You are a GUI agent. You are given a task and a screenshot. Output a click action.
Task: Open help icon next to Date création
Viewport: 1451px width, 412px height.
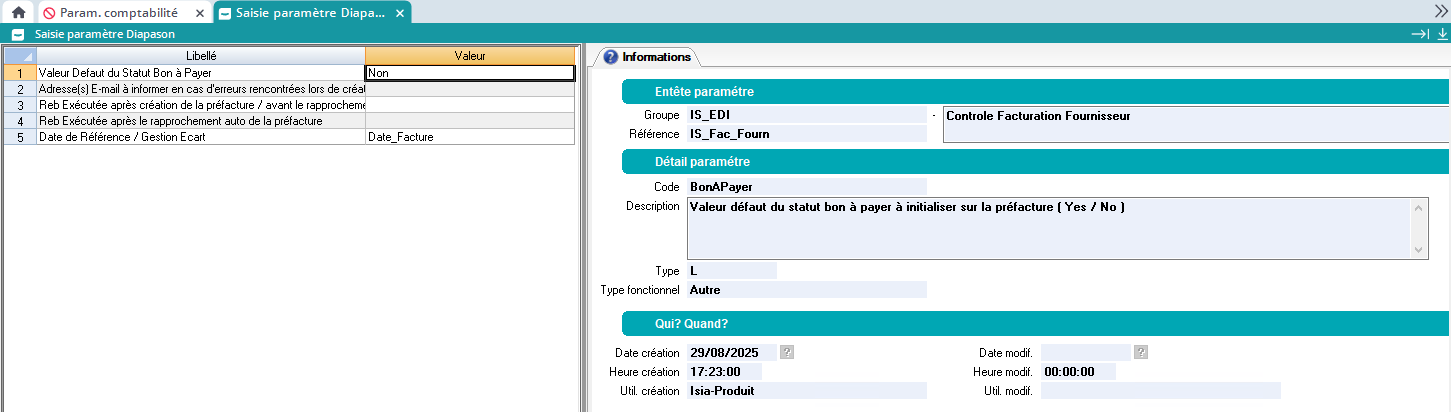[x=787, y=352]
